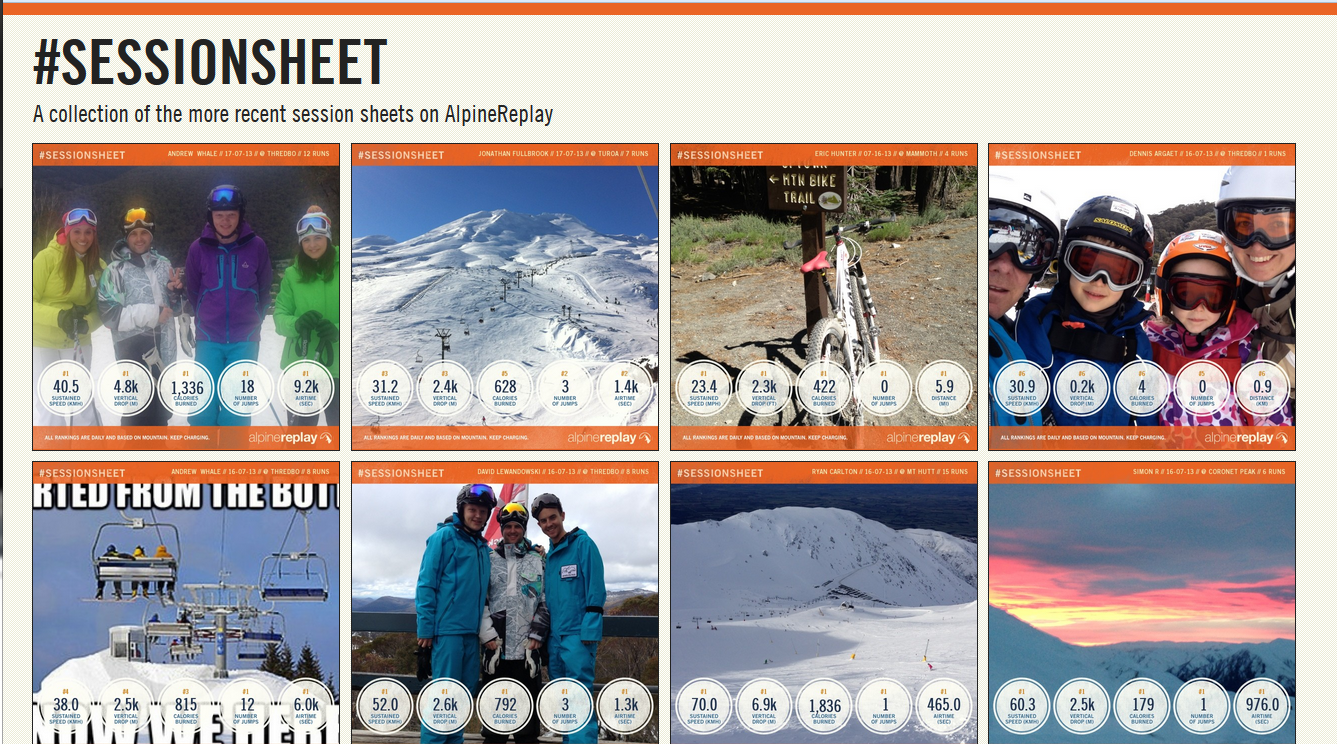
Task: Open Andrew Whale's Thredbo 12 runs session sheet
Action: [x=186, y=297]
